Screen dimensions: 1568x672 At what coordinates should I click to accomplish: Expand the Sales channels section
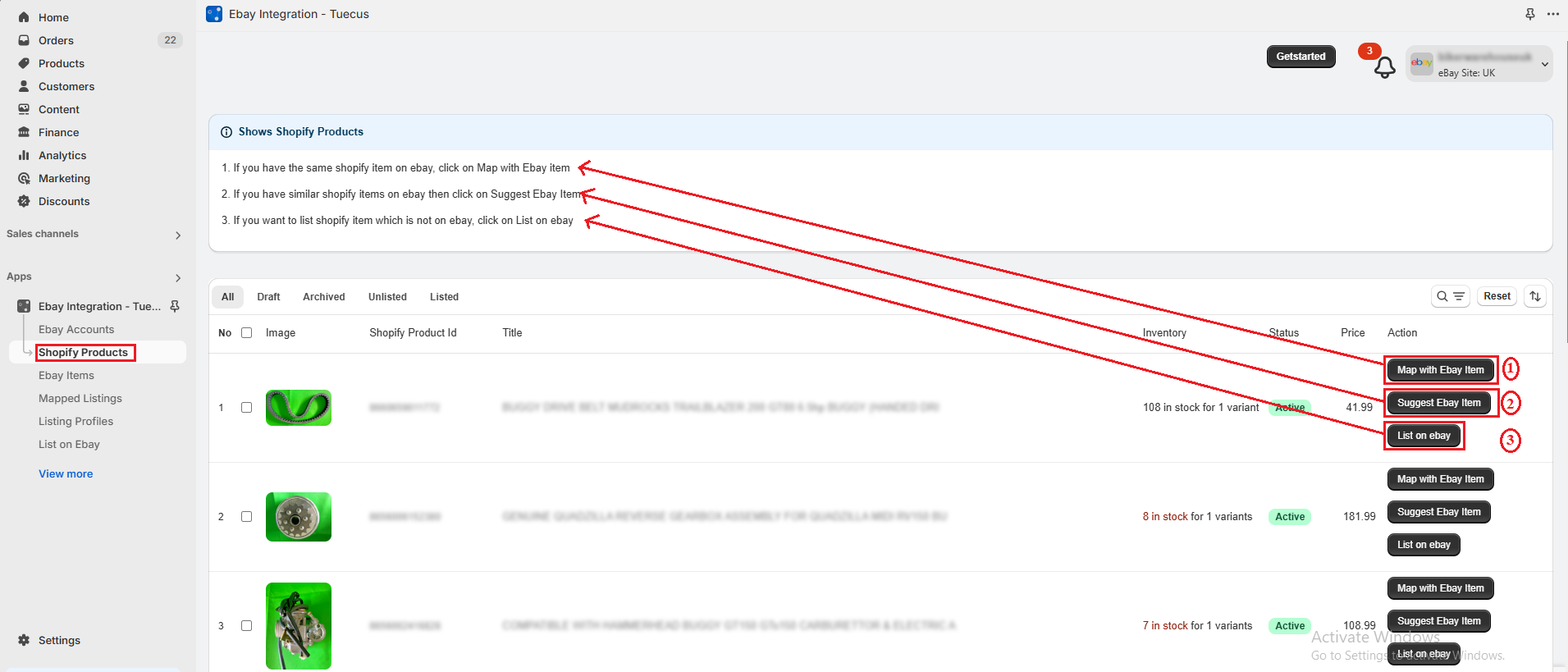pos(178,235)
